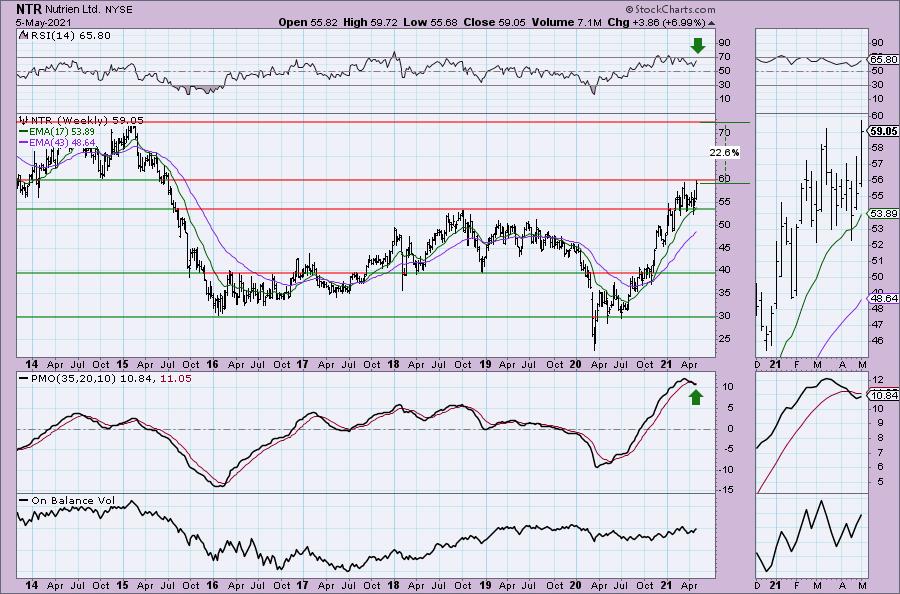
Task: Click the On Balance Vol label
Action: 73,500
